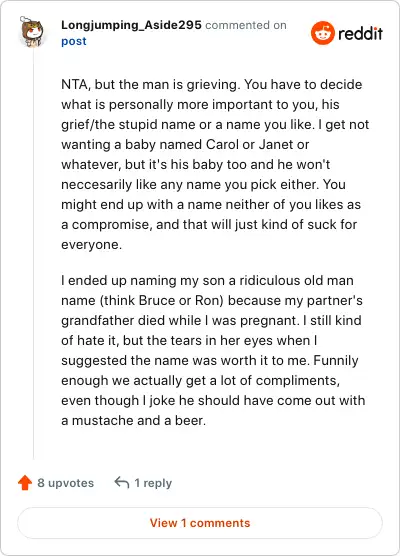This screenshot has height=556, width=400.
Task: Click the "View 1 comments" button
Action: click(x=200, y=523)
